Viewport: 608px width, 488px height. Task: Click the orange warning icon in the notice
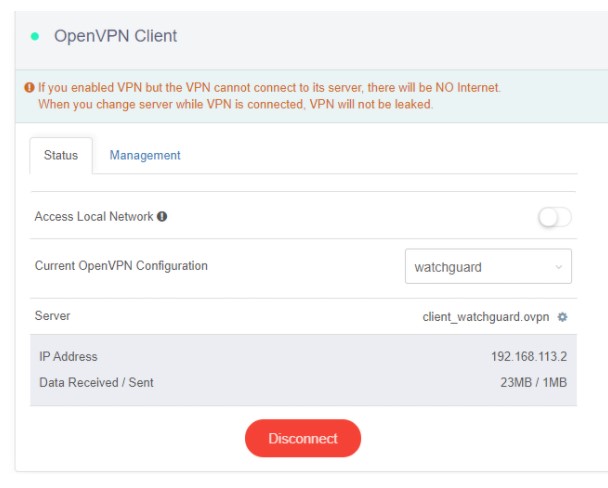29,88
